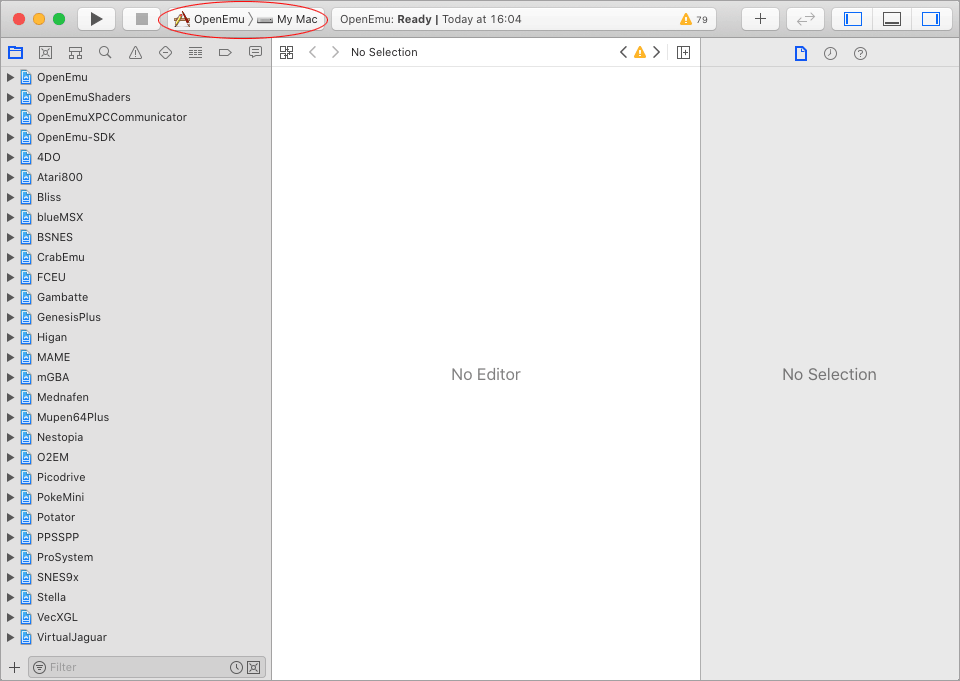960x681 pixels.
Task: Show the File inspector
Action: [801, 53]
